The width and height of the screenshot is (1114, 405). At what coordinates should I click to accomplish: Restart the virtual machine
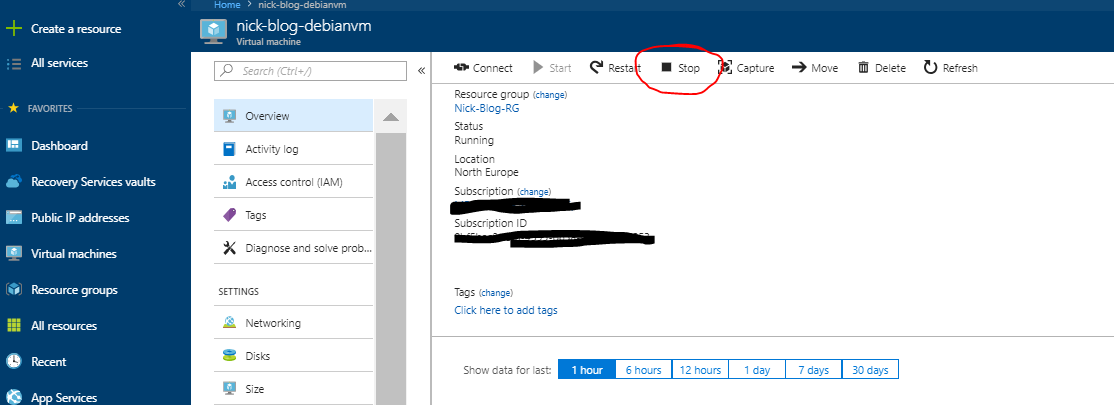click(615, 68)
